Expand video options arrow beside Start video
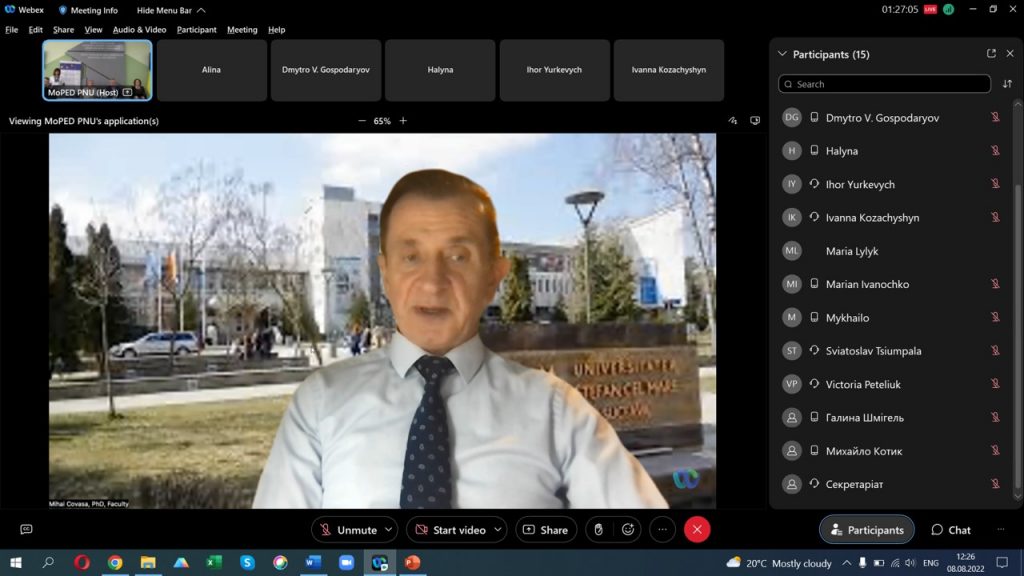The height and width of the screenshot is (576, 1024). pos(498,530)
